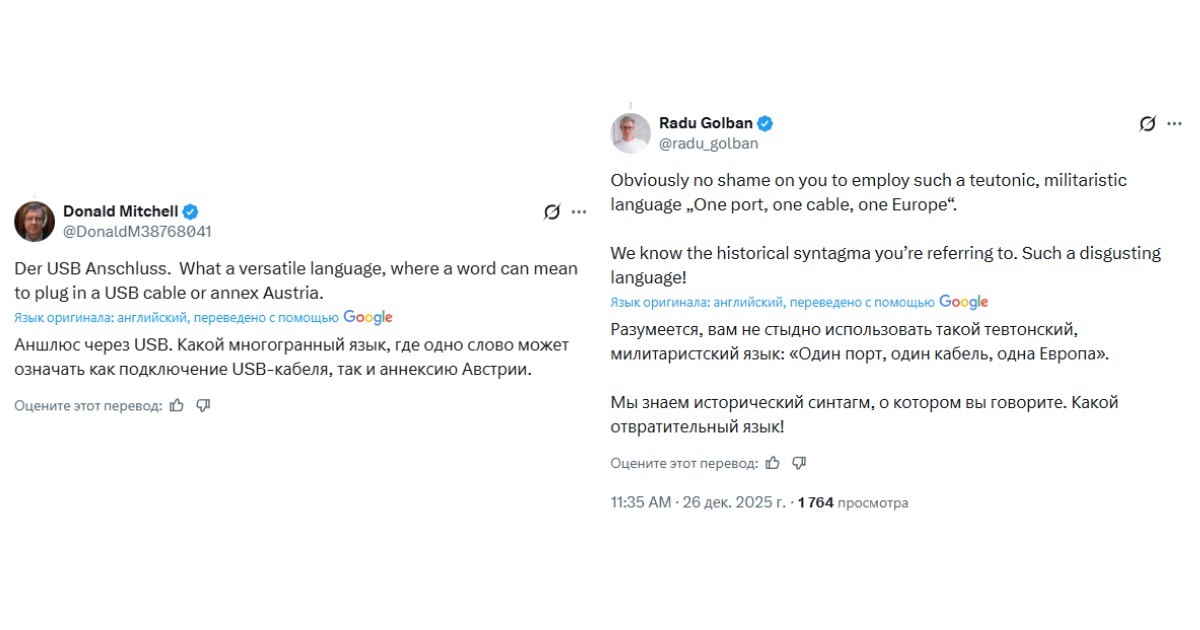
Task: Click the Google logo under Radu Golban's tweet
Action: (964, 302)
